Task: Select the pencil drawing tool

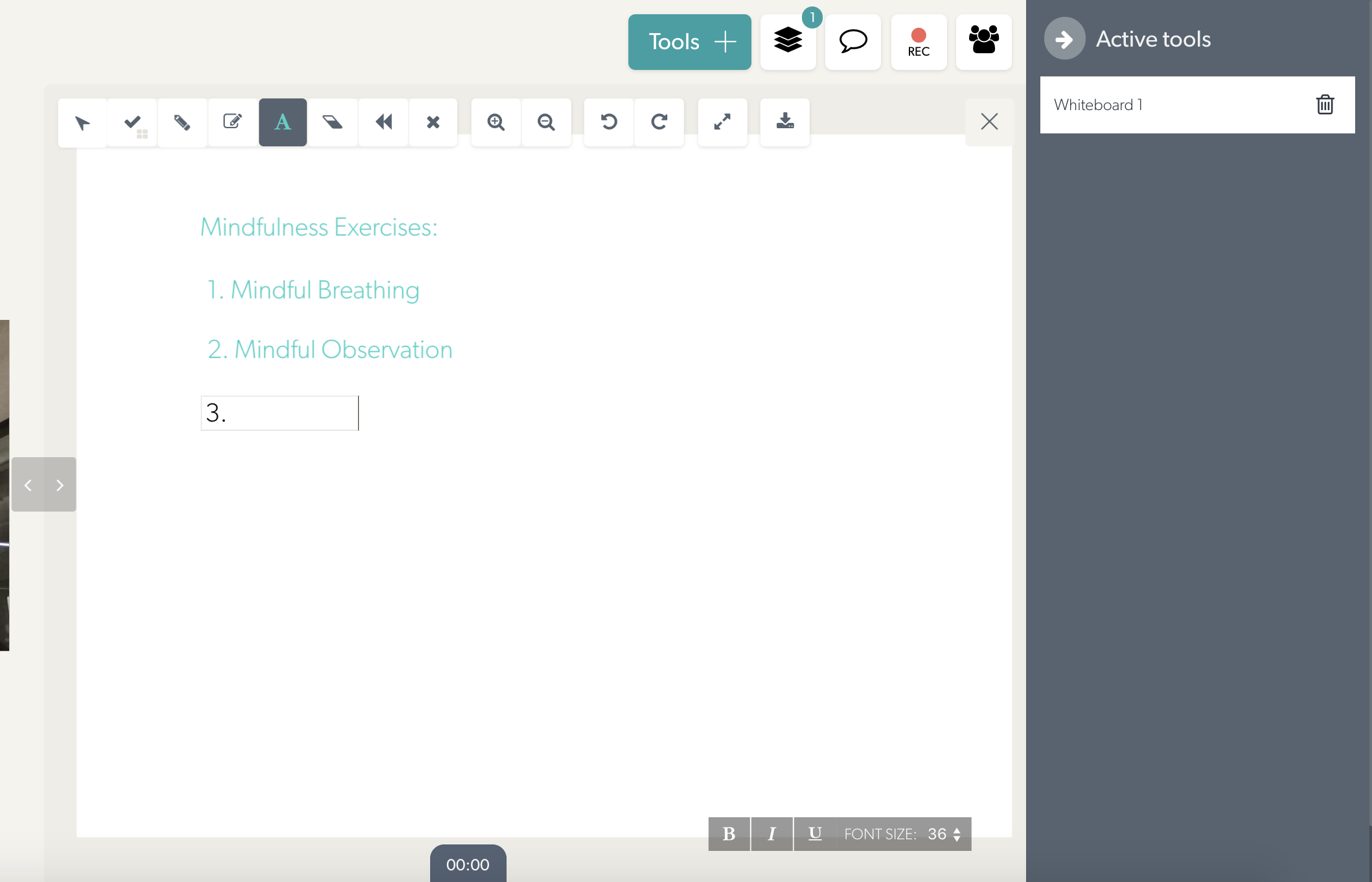Action: pyautogui.click(x=182, y=122)
